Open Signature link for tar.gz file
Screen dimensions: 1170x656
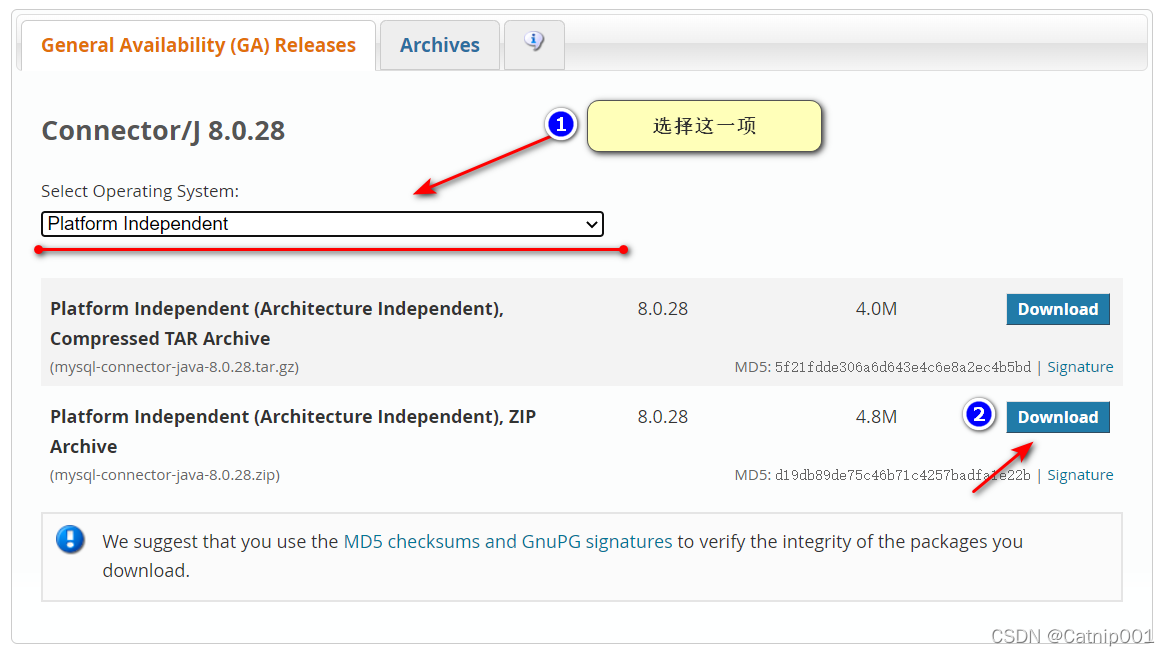(1080, 367)
